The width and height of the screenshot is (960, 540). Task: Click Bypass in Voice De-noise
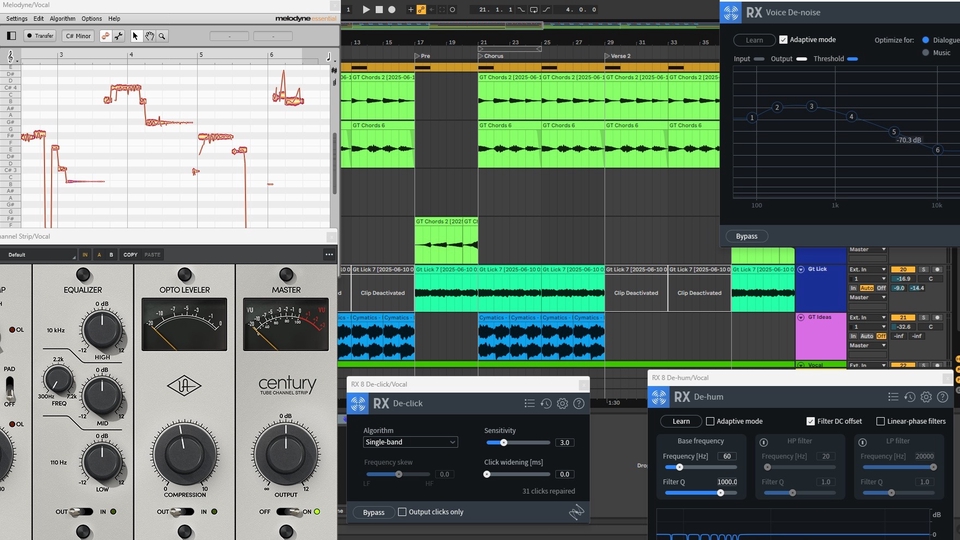747,236
